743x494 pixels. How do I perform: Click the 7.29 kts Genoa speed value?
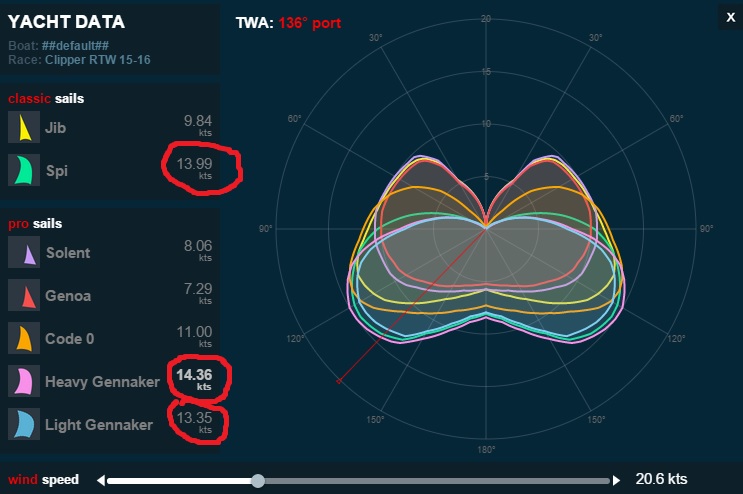[198, 293]
